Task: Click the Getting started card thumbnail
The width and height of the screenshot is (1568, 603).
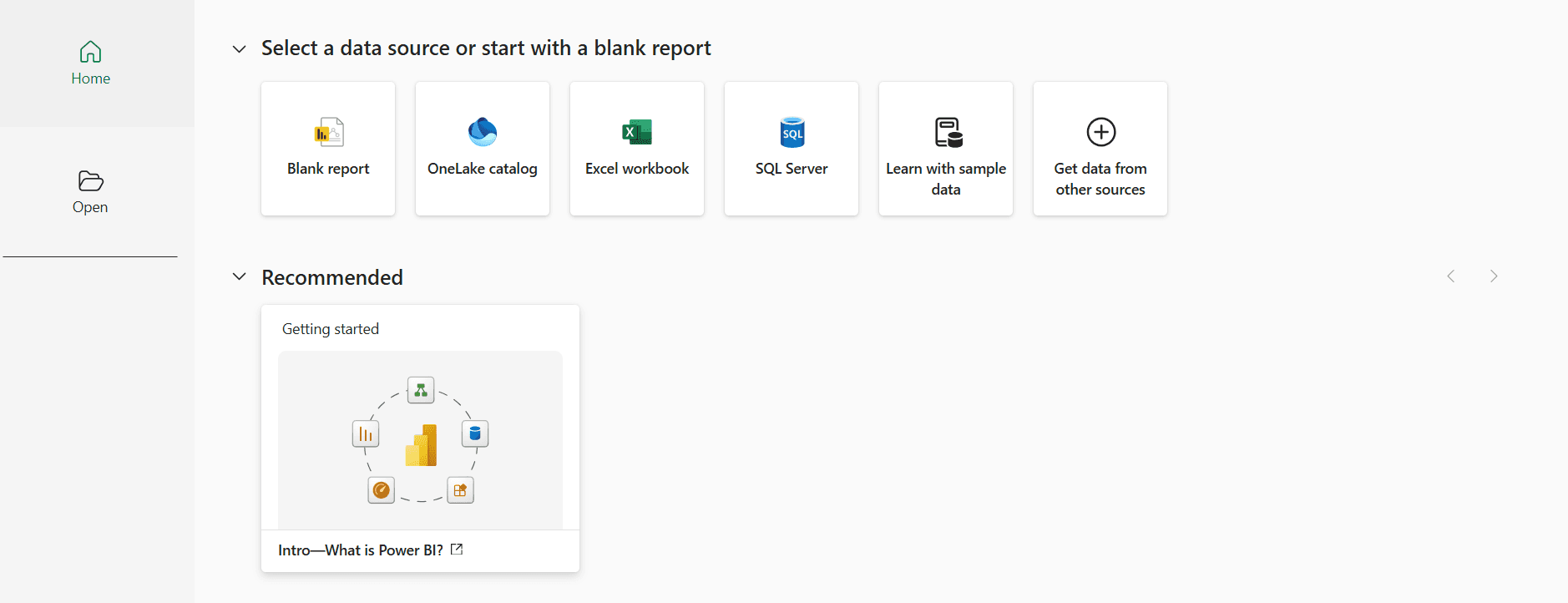Action: 420,440
